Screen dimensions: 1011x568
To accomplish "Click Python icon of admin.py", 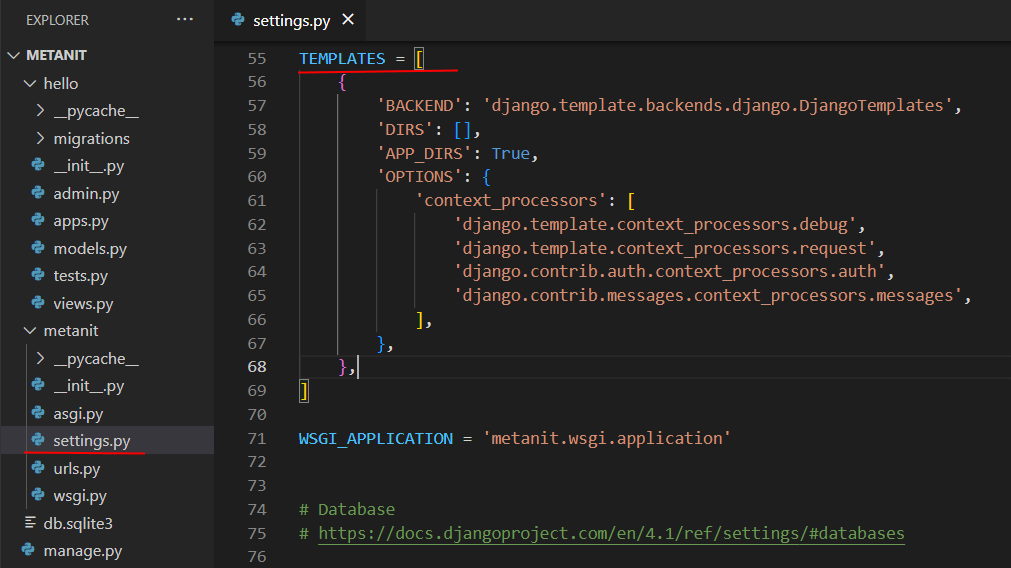I will click(38, 193).
